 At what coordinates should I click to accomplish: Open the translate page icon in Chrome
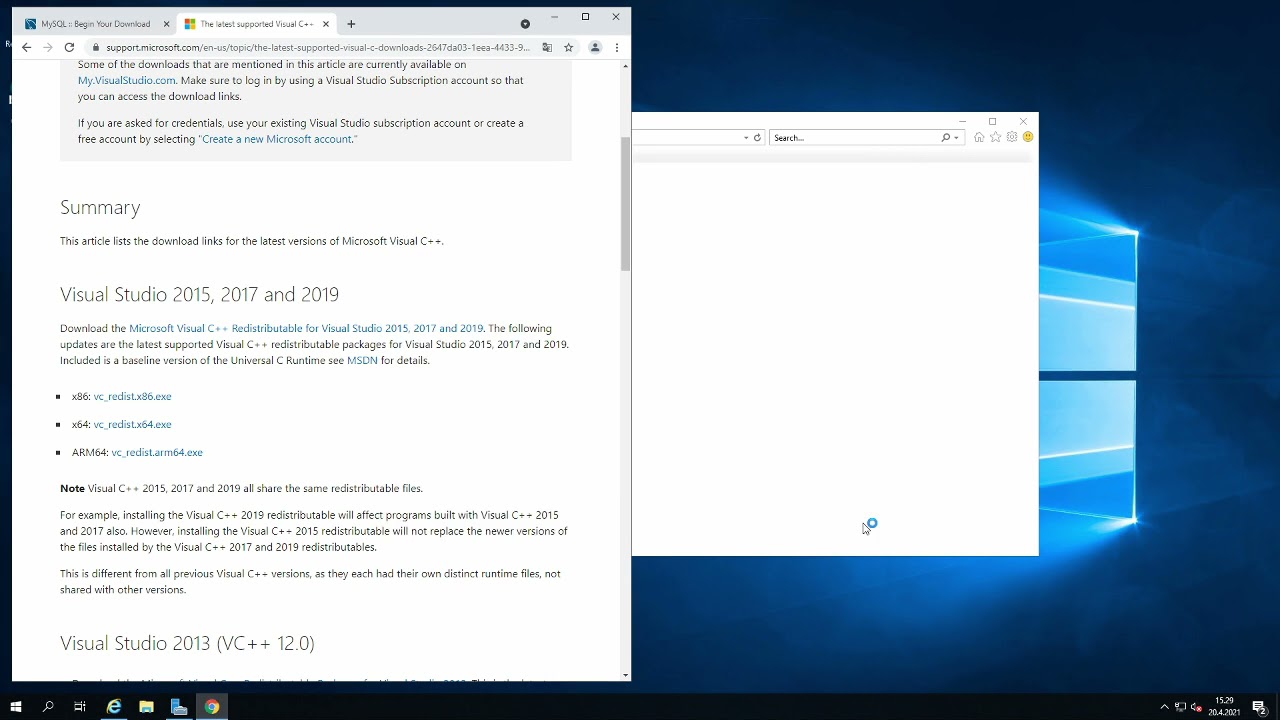point(547,47)
